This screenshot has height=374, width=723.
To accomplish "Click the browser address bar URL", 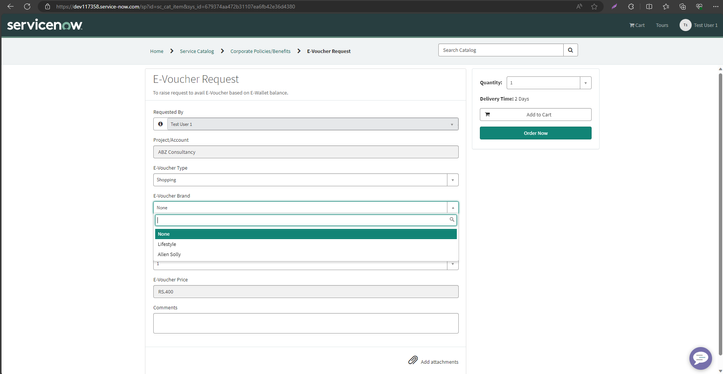I will pyautogui.click(x=175, y=7).
